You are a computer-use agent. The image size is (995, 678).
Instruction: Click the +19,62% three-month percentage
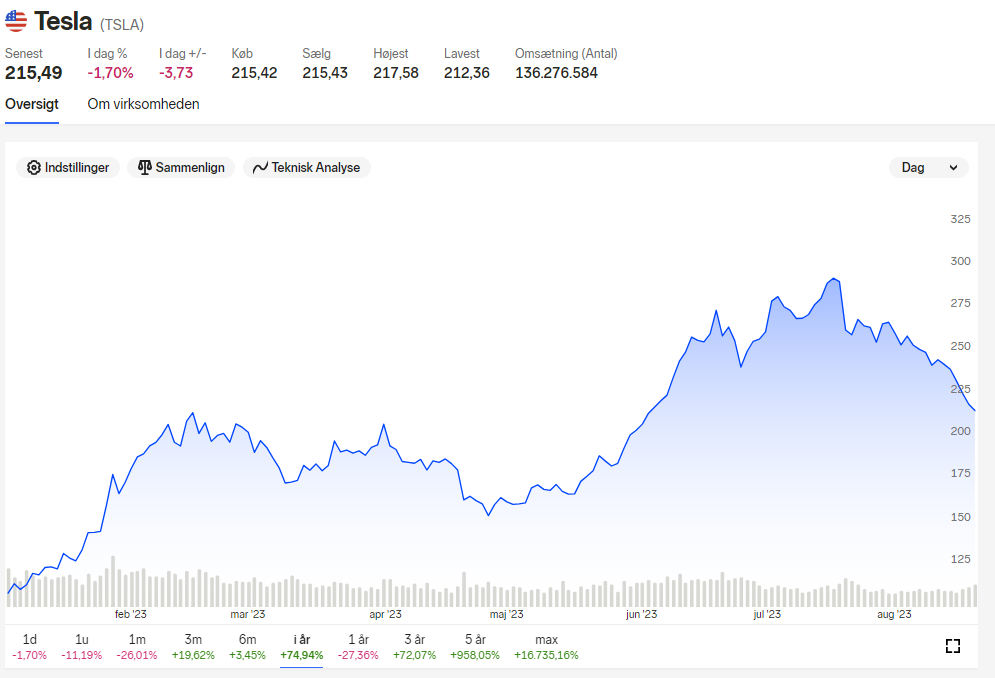pyautogui.click(x=193, y=655)
